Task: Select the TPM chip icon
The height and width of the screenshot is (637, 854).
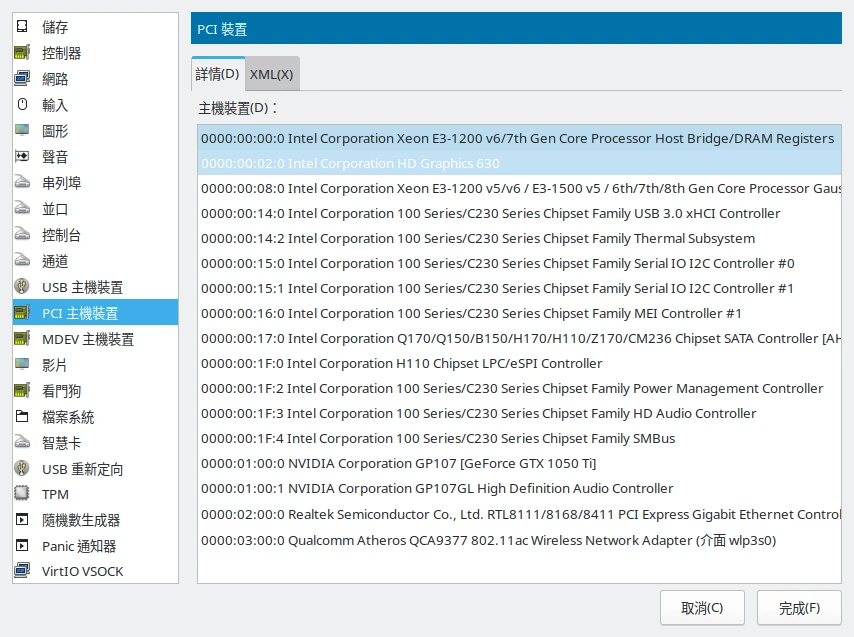Action: (x=22, y=494)
